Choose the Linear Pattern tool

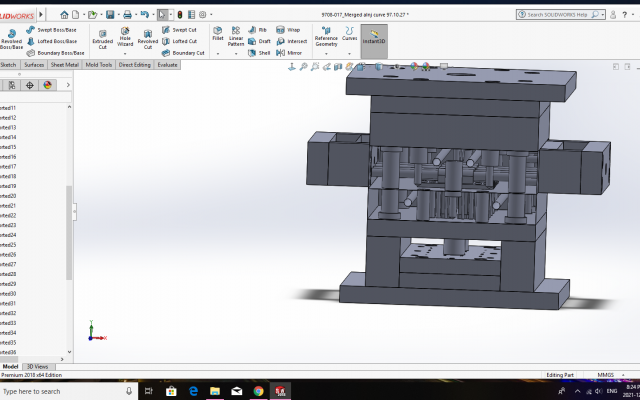236,36
